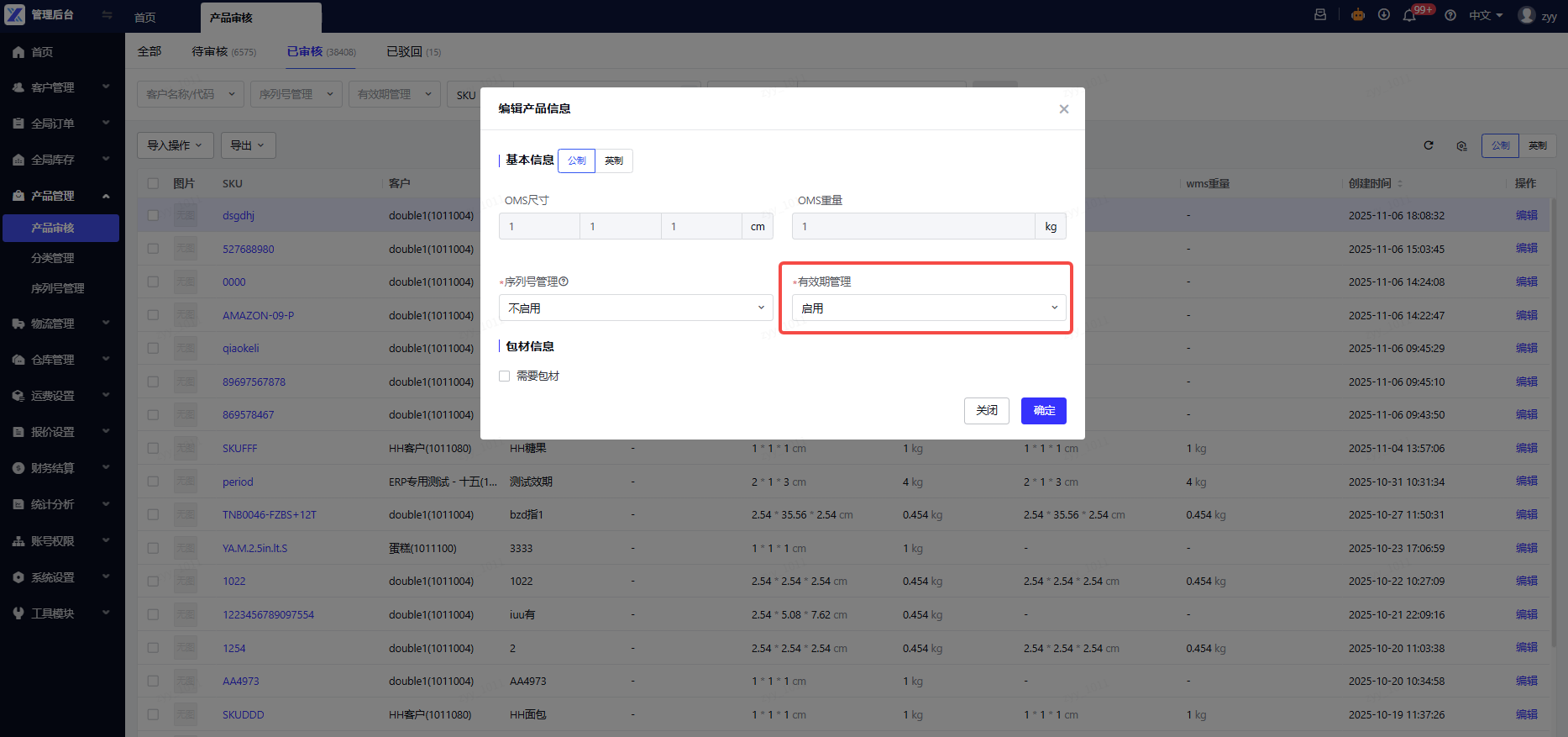The image size is (1568, 737).
Task: Click the zyy user avatar
Action: (x=1527, y=15)
